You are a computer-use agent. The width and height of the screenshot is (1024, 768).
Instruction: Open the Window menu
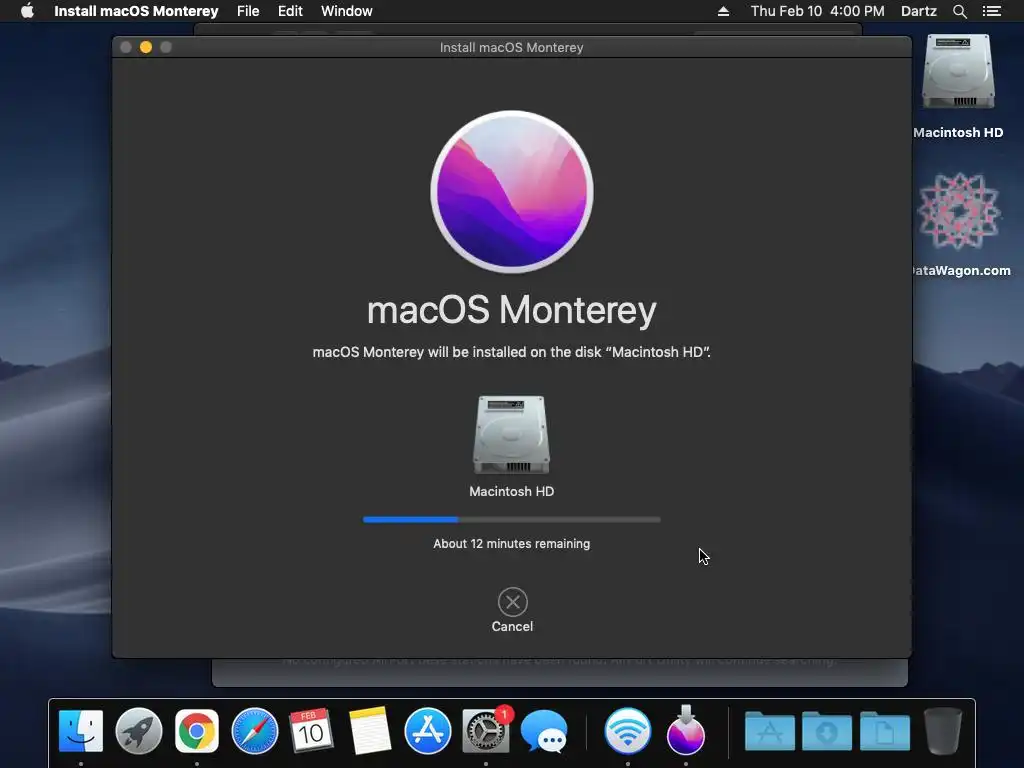(x=347, y=11)
